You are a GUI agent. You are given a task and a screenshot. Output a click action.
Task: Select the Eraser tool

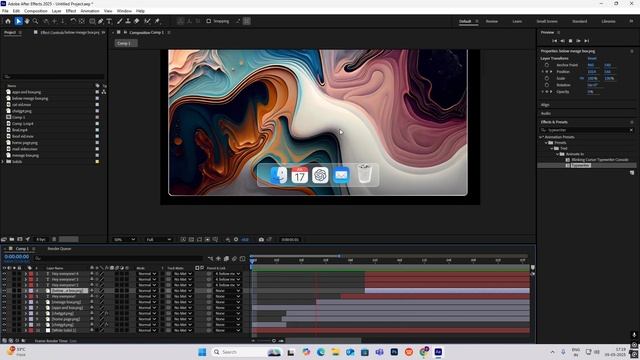(x=137, y=21)
